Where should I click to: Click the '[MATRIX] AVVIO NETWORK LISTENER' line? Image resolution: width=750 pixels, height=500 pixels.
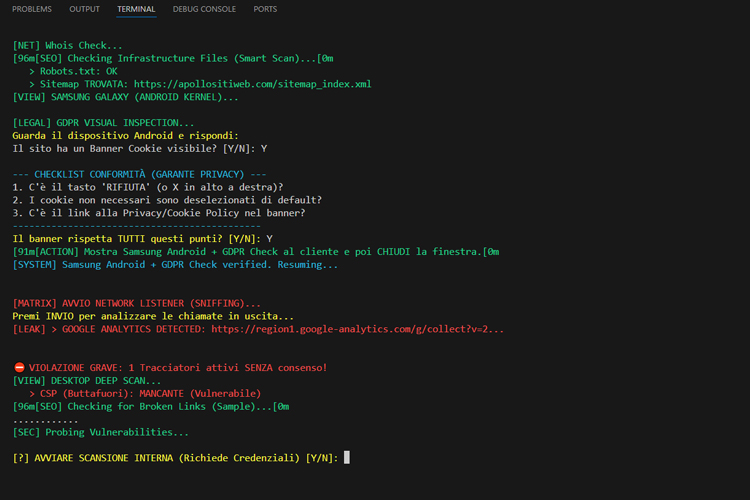point(137,302)
